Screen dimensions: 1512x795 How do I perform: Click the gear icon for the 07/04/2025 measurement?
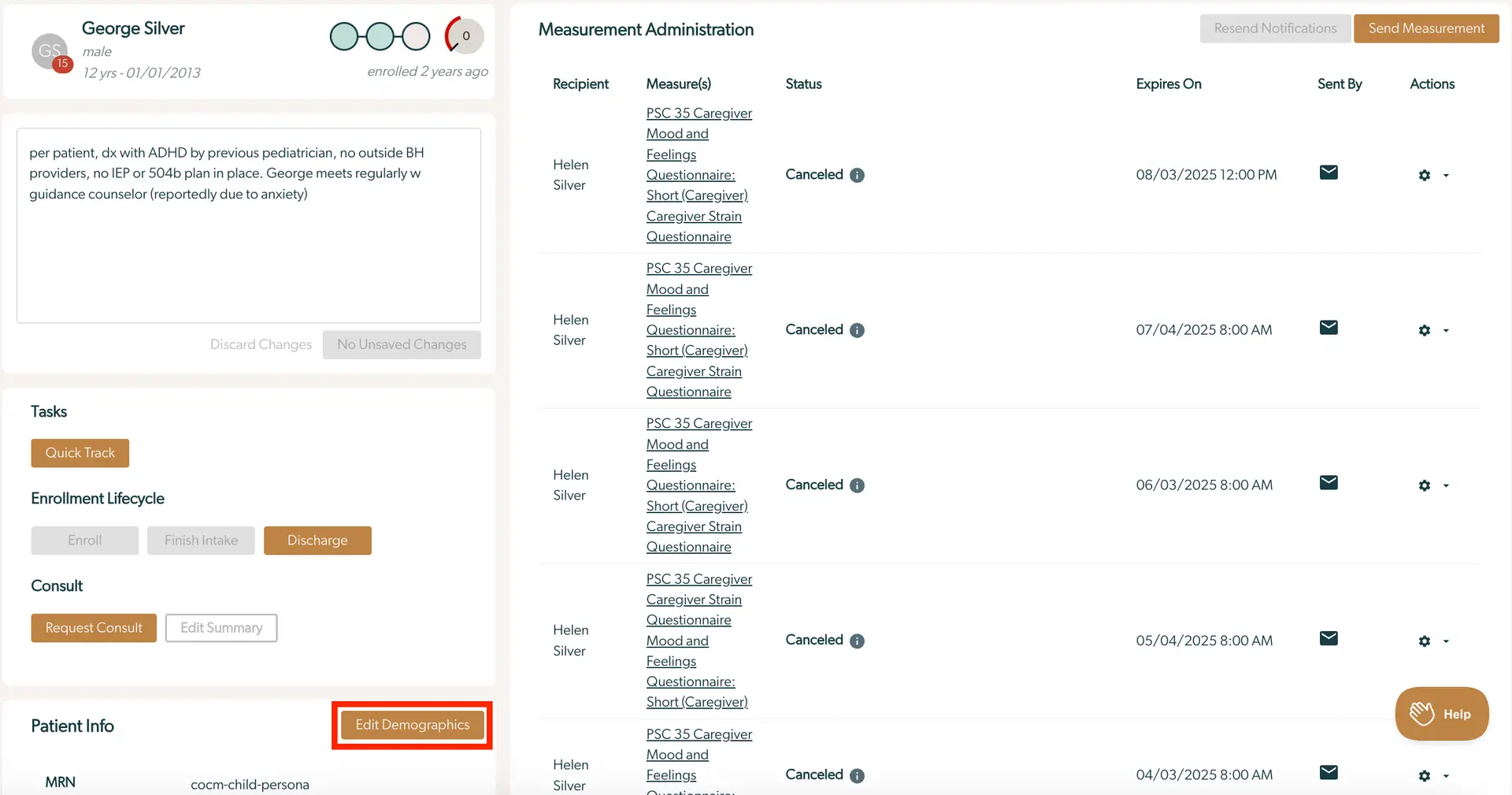[x=1425, y=331]
